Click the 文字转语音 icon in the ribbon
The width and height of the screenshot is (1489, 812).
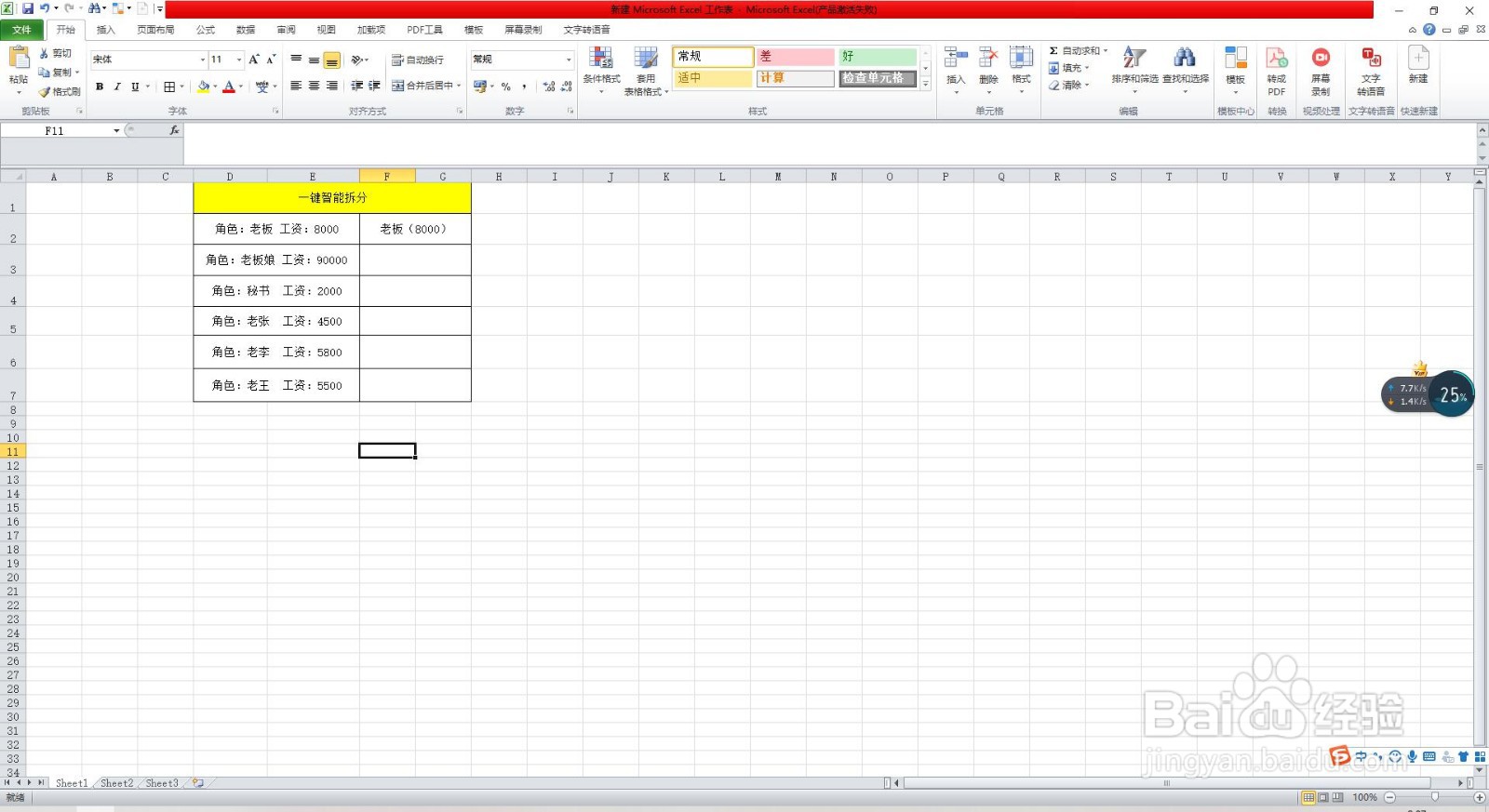pos(1371,59)
